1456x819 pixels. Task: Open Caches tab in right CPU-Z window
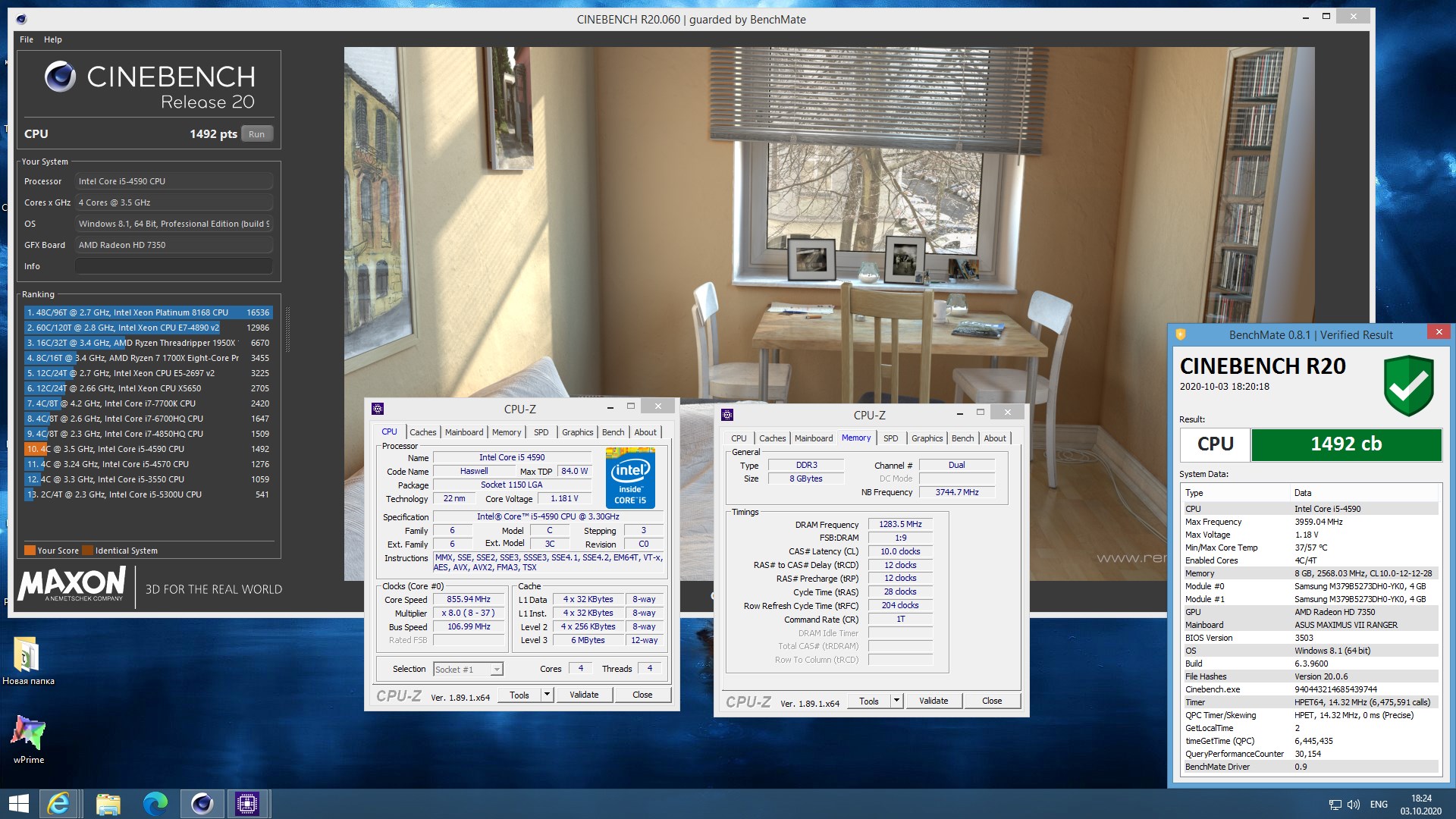[x=773, y=438]
